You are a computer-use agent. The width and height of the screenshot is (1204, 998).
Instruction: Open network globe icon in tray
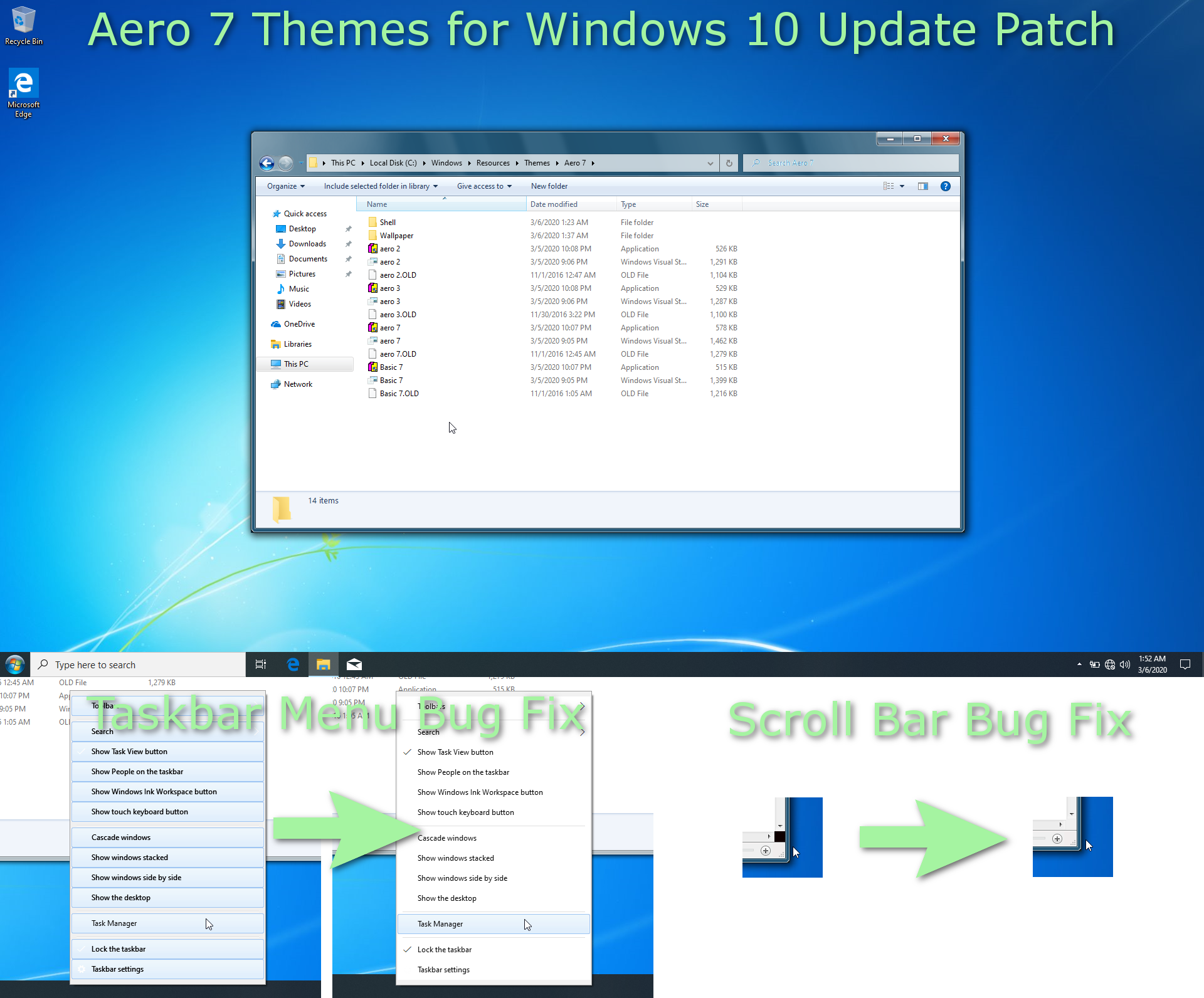[x=1110, y=664]
